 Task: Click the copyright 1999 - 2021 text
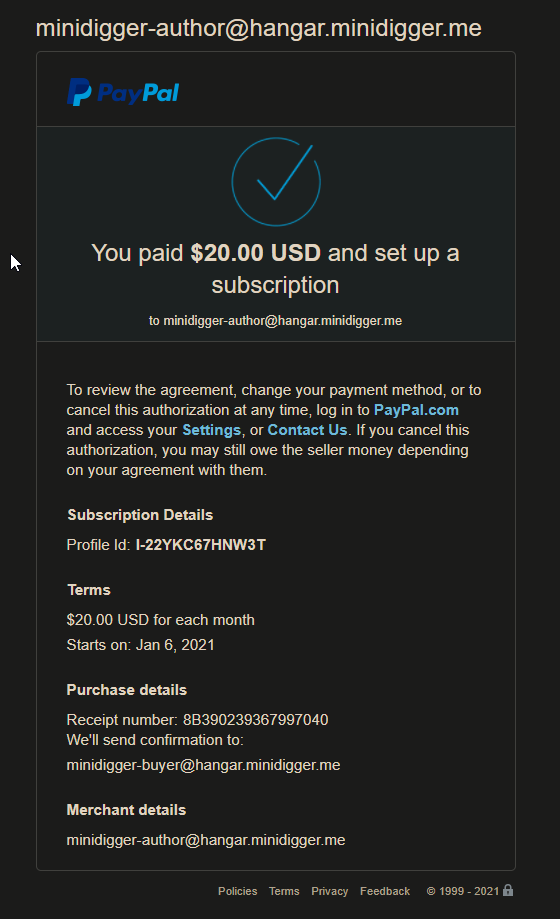pyautogui.click(x=463, y=891)
